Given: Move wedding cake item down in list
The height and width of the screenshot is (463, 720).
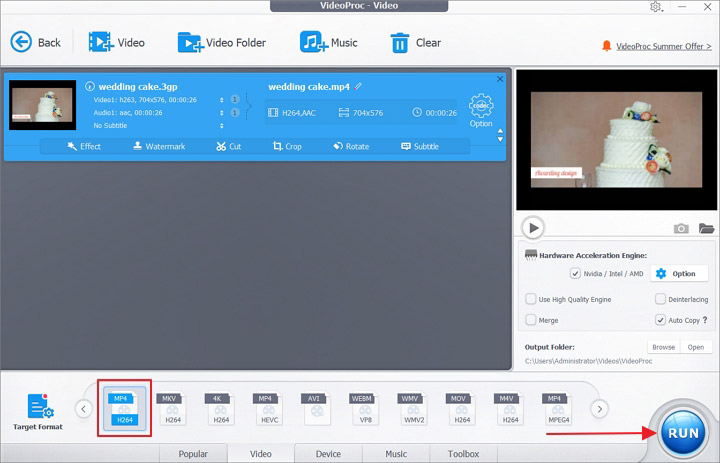Looking at the screenshot, I should click(x=501, y=139).
